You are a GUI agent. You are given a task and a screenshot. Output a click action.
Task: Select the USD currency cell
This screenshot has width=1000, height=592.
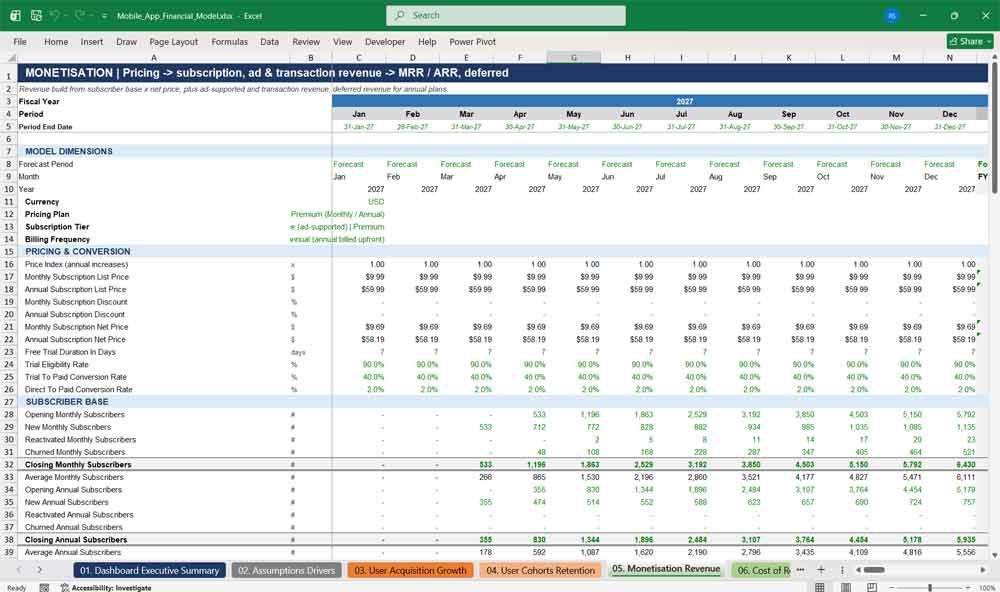(376, 202)
